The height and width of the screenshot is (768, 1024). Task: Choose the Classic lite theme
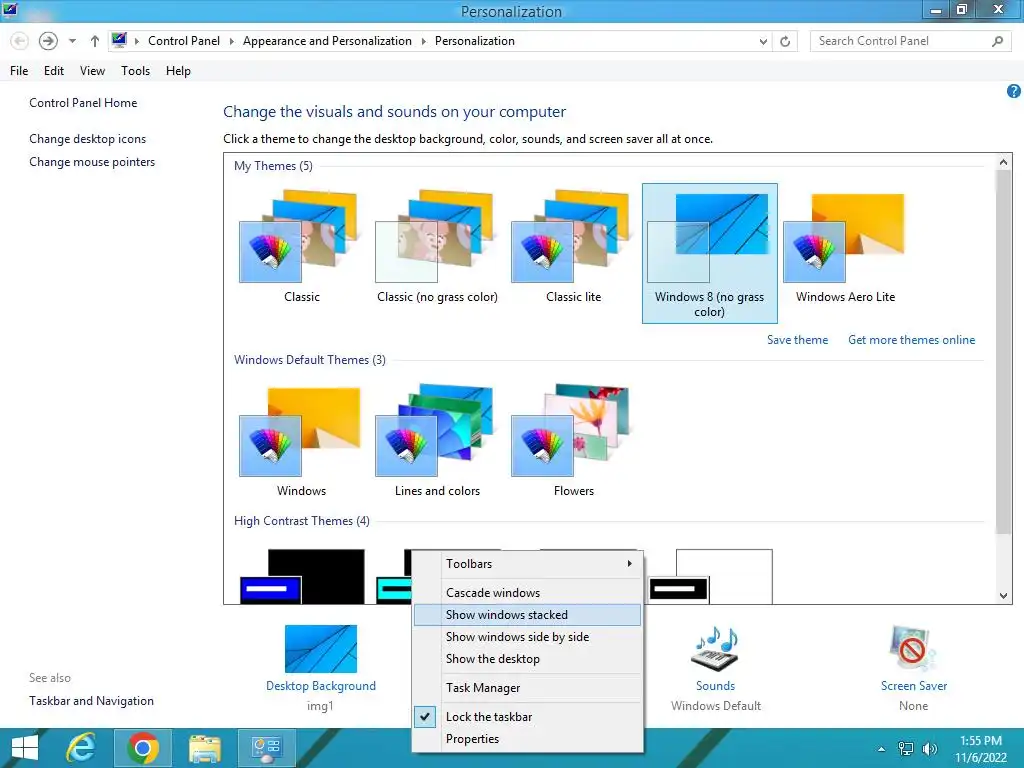[x=573, y=236]
